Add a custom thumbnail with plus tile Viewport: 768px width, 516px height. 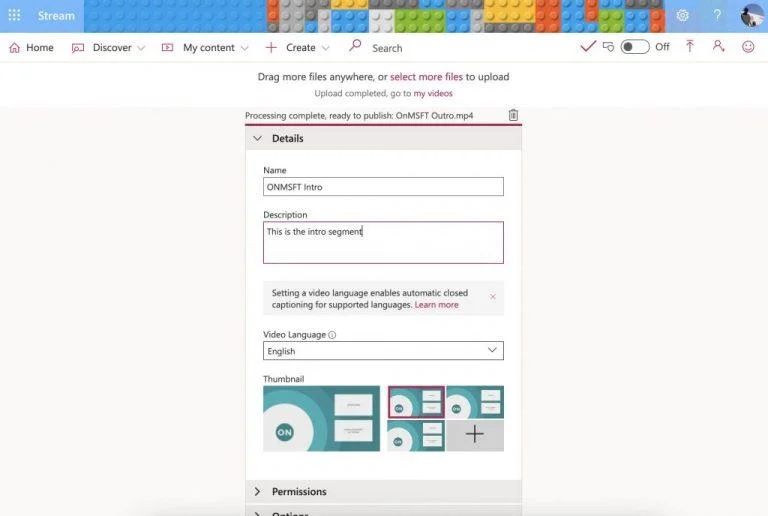[x=475, y=435]
